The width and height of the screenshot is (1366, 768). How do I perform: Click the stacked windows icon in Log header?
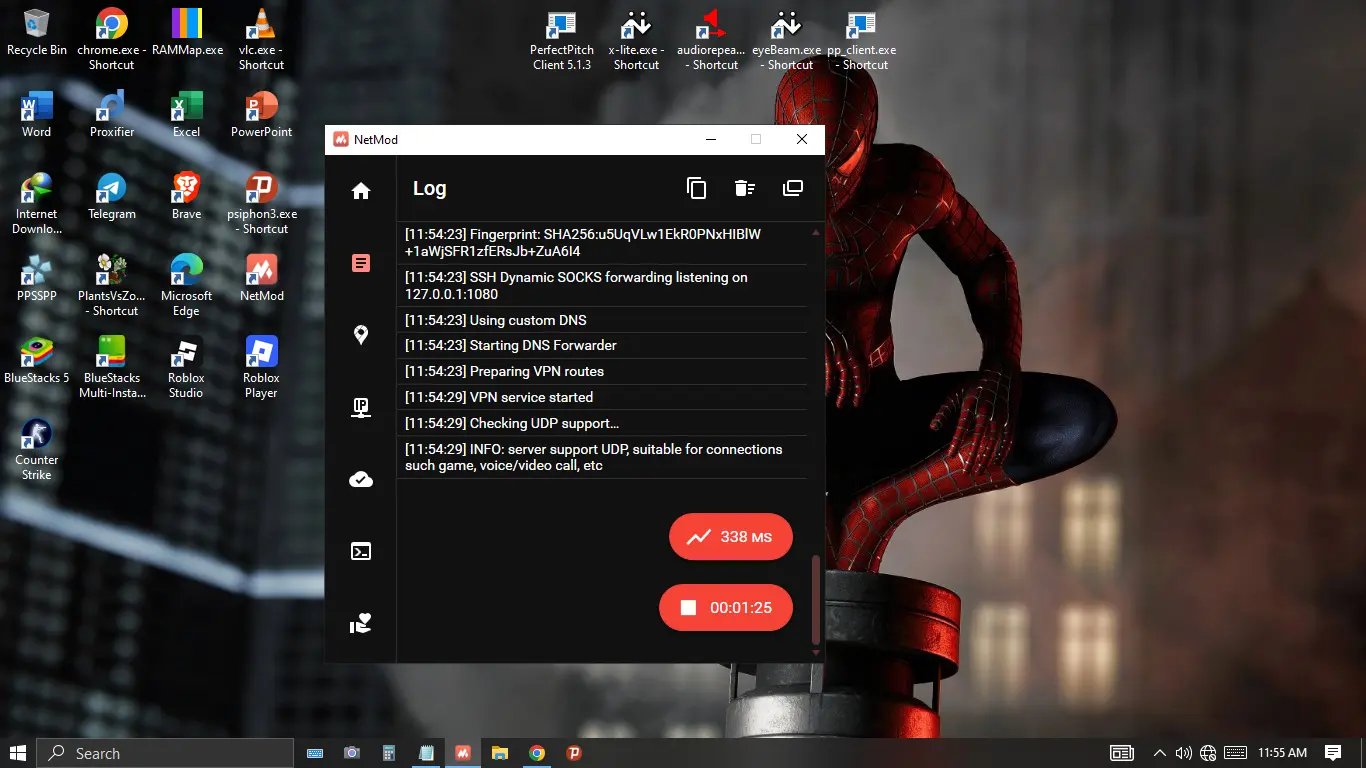(793, 188)
